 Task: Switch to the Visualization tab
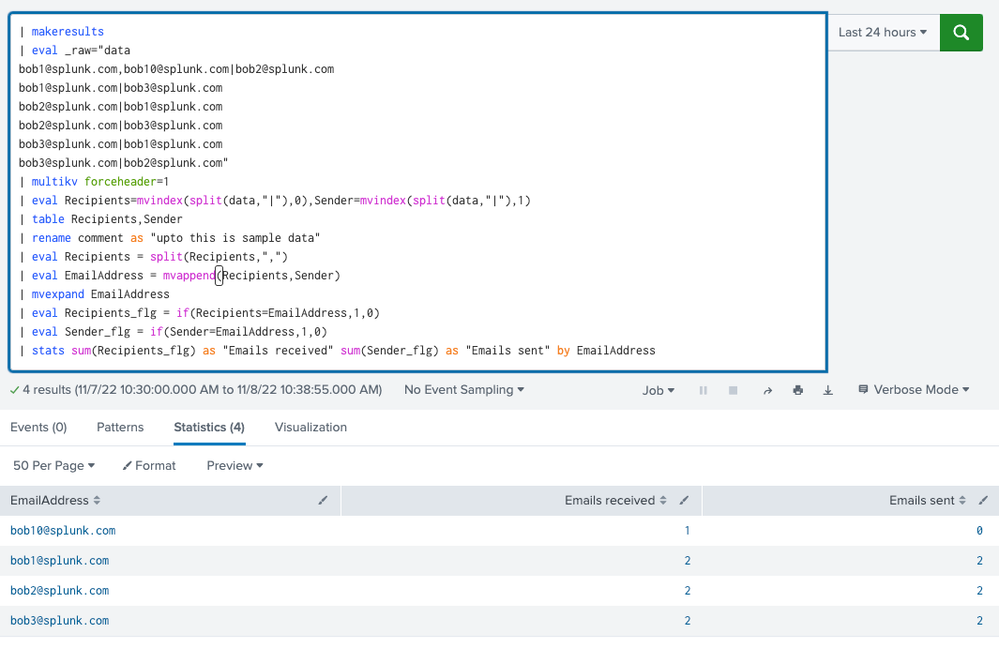point(310,427)
